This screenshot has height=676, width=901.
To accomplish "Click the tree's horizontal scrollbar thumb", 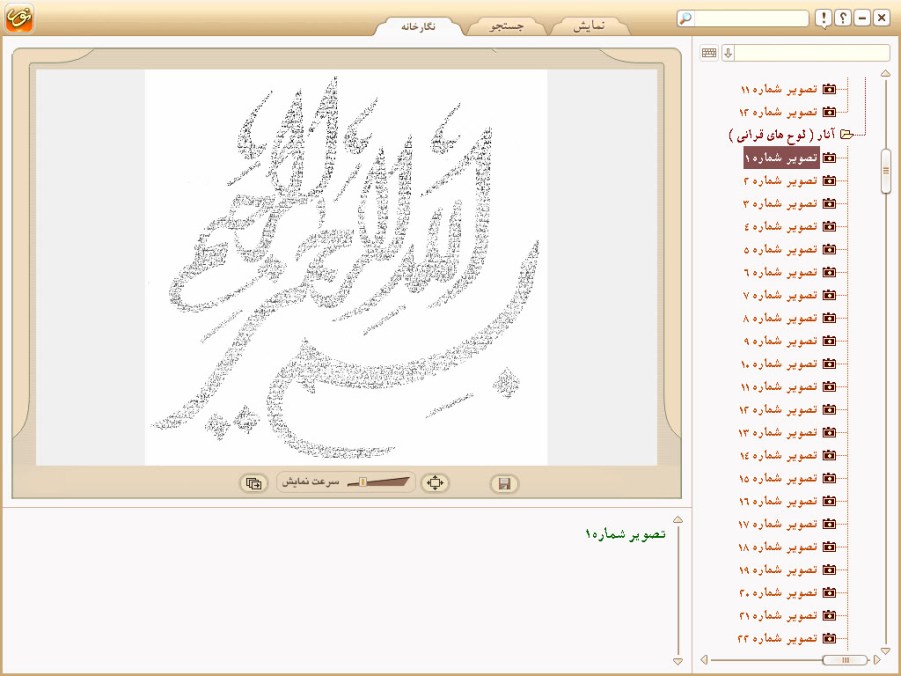I will tap(845, 660).
